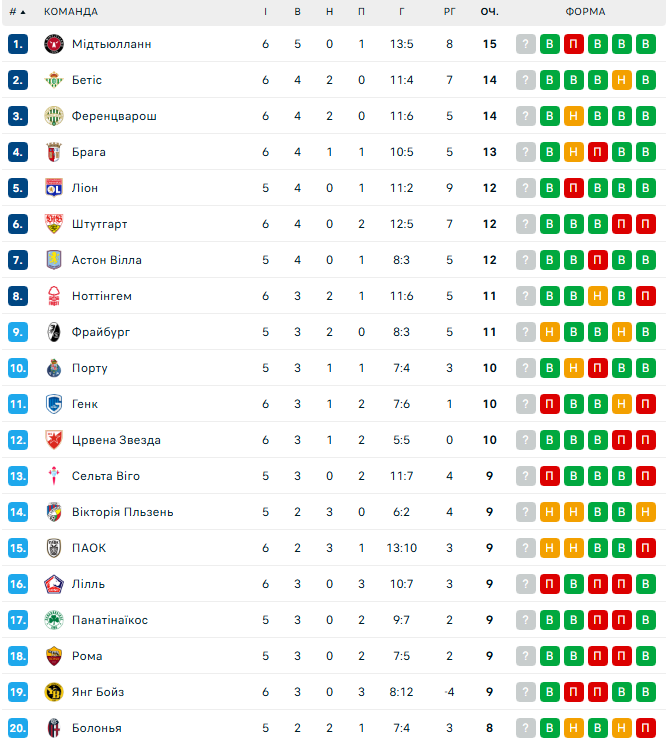Screen dimensions: 670x743
Task: Open the Вікторія Пльзень team link
Action: coord(122,512)
